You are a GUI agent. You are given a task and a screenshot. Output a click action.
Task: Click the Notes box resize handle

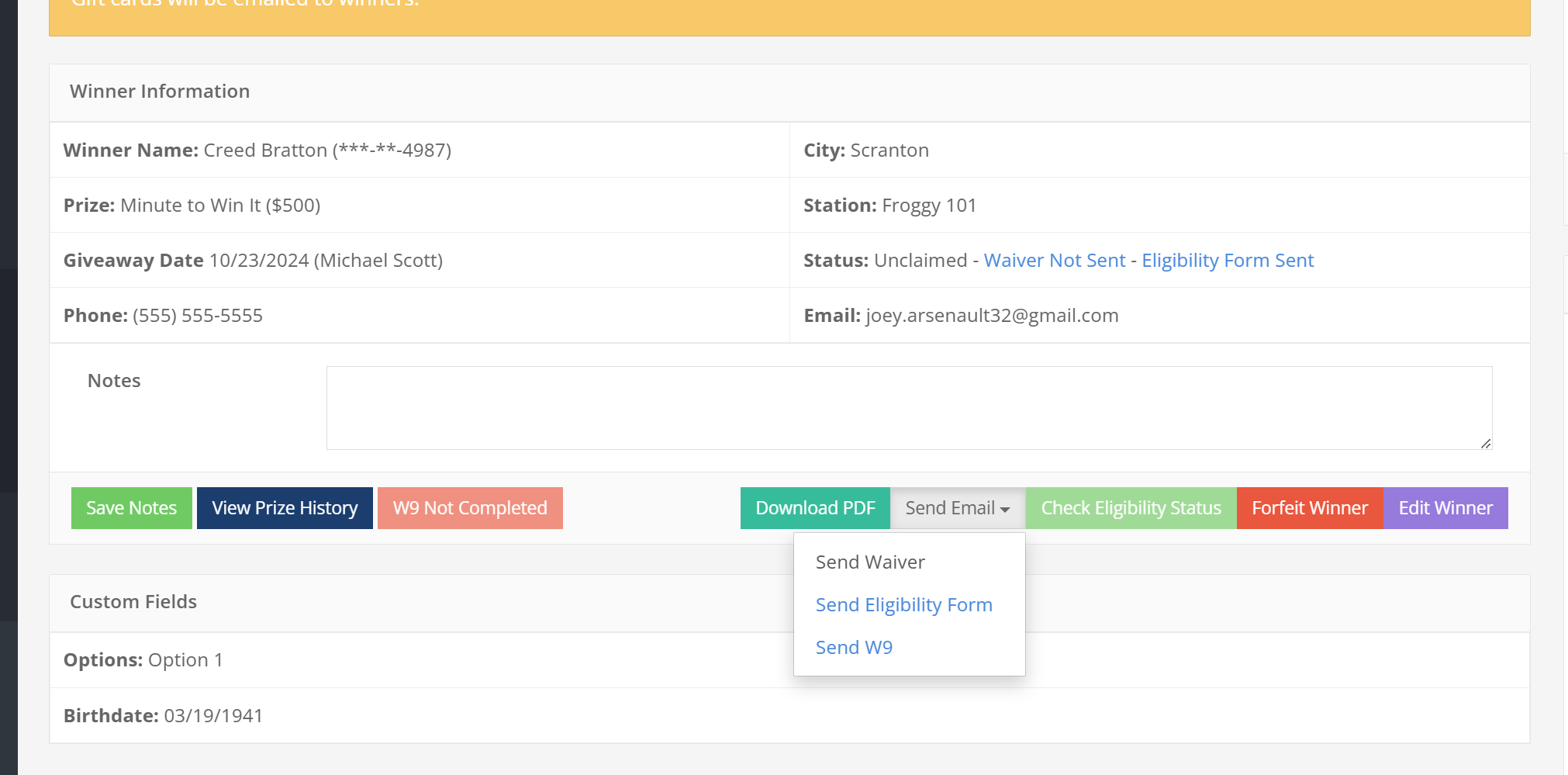pos(1485,444)
